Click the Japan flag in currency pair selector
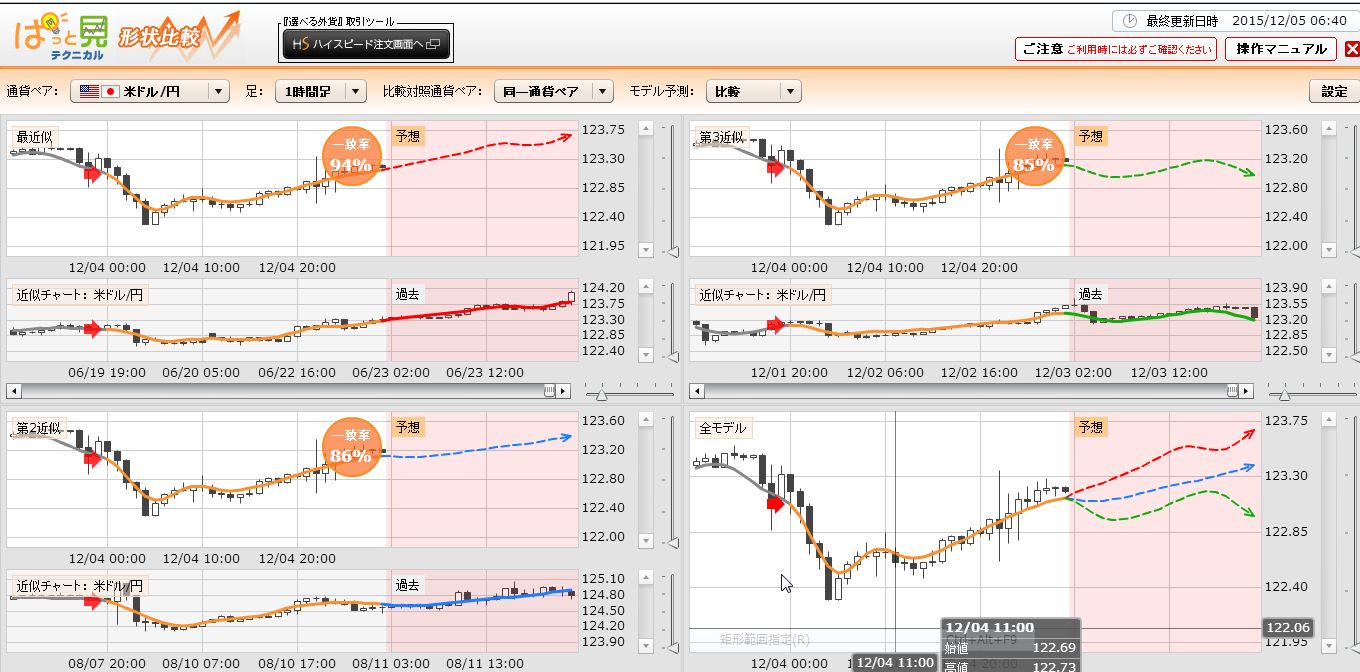 pyautogui.click(x=112, y=91)
